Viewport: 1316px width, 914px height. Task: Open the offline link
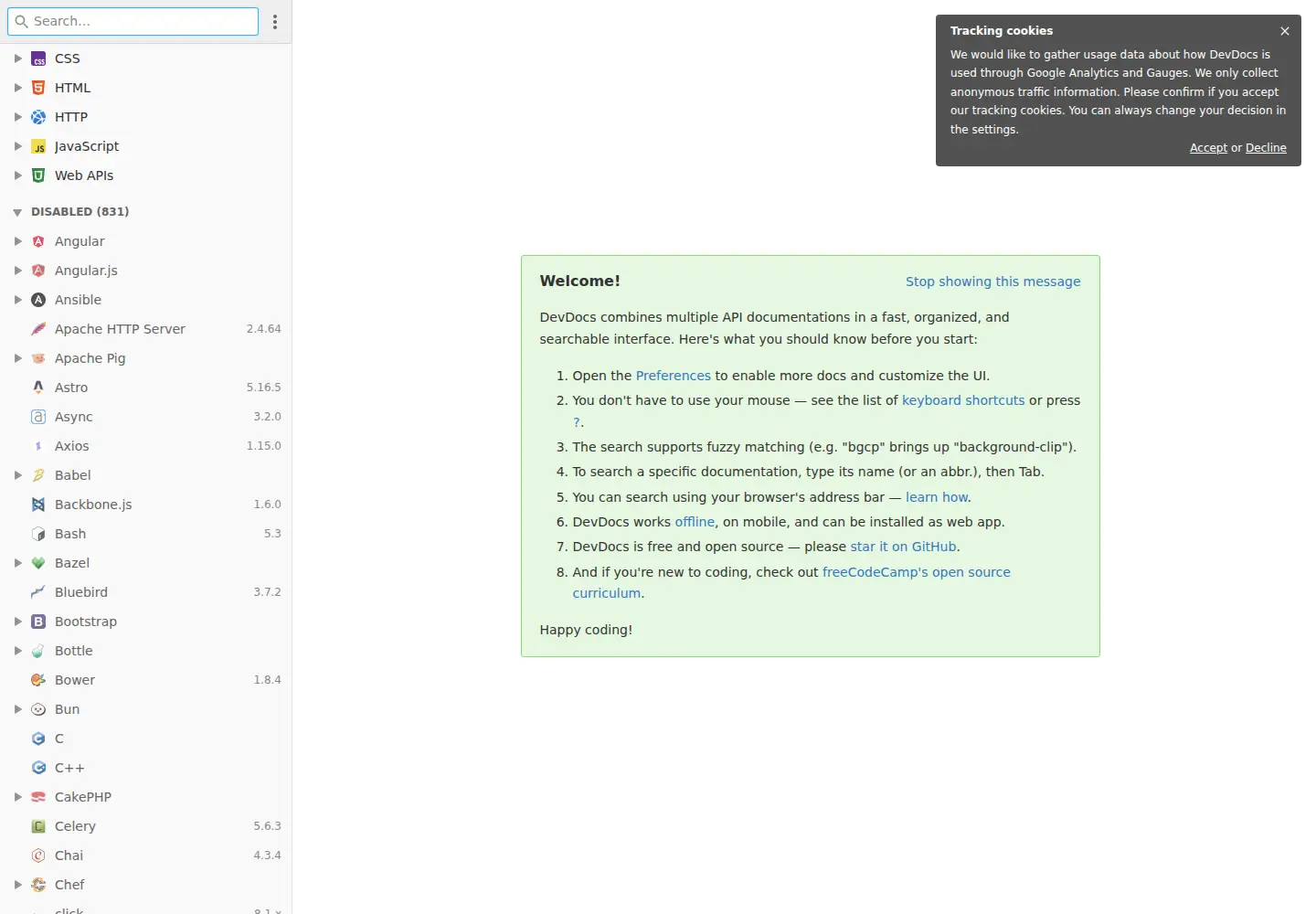tap(695, 522)
